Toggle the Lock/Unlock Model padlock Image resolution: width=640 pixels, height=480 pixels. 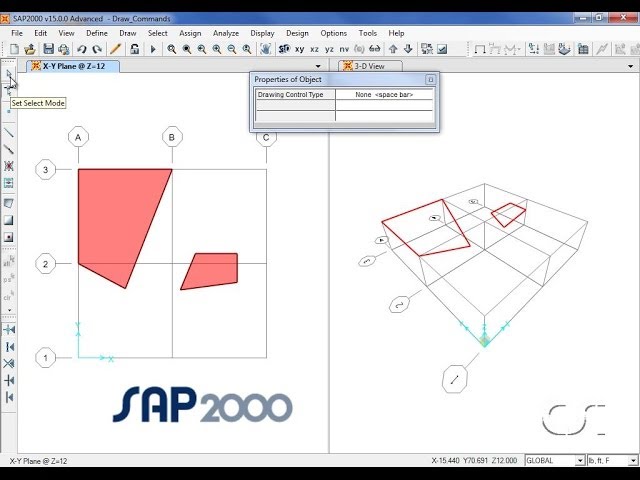(135, 49)
